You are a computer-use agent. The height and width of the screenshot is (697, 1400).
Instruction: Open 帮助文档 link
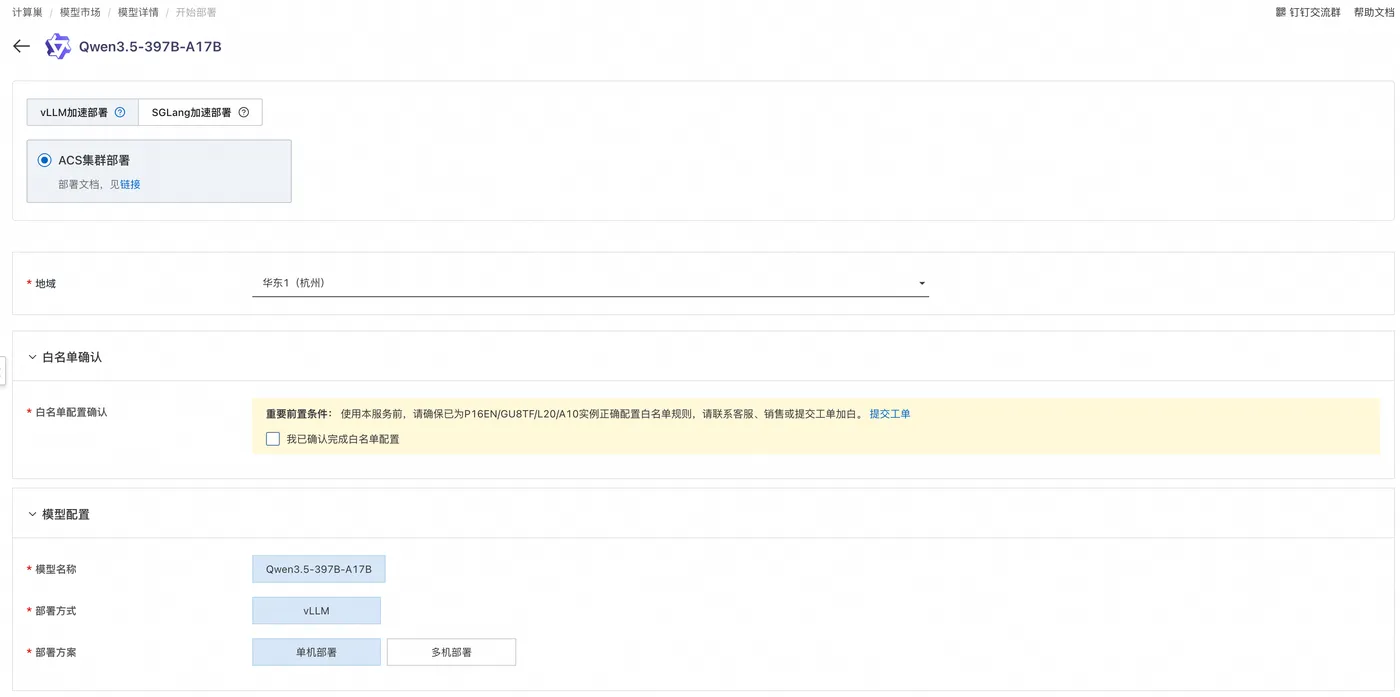[x=1374, y=13]
